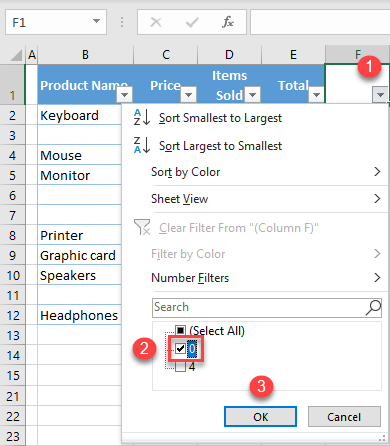Open the Items Sold filter dropdown
390x446 pixels.
[x=253, y=95]
